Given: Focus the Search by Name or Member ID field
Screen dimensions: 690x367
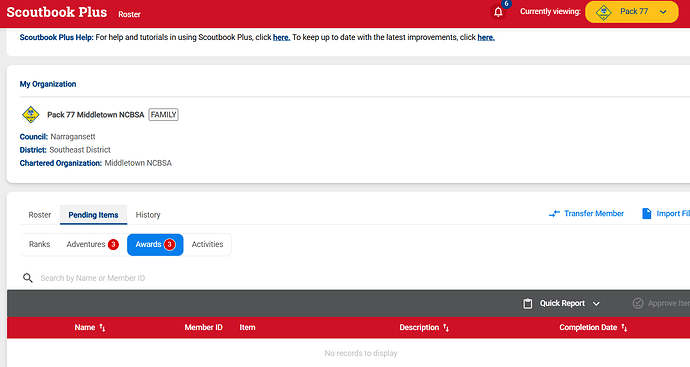Looking at the screenshot, I should pyautogui.click(x=176, y=278).
